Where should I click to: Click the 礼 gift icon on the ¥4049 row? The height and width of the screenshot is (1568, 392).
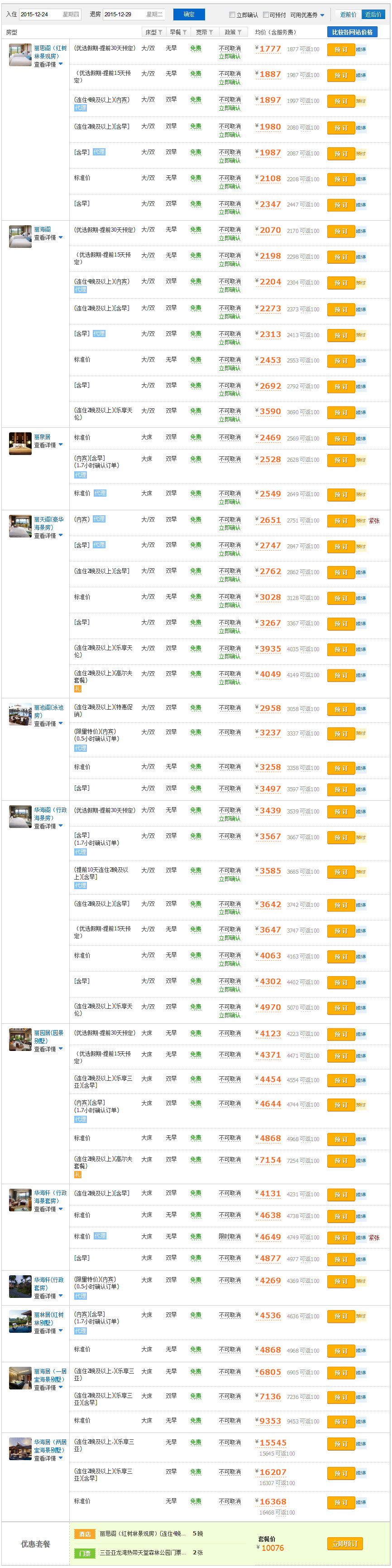pos(77,689)
